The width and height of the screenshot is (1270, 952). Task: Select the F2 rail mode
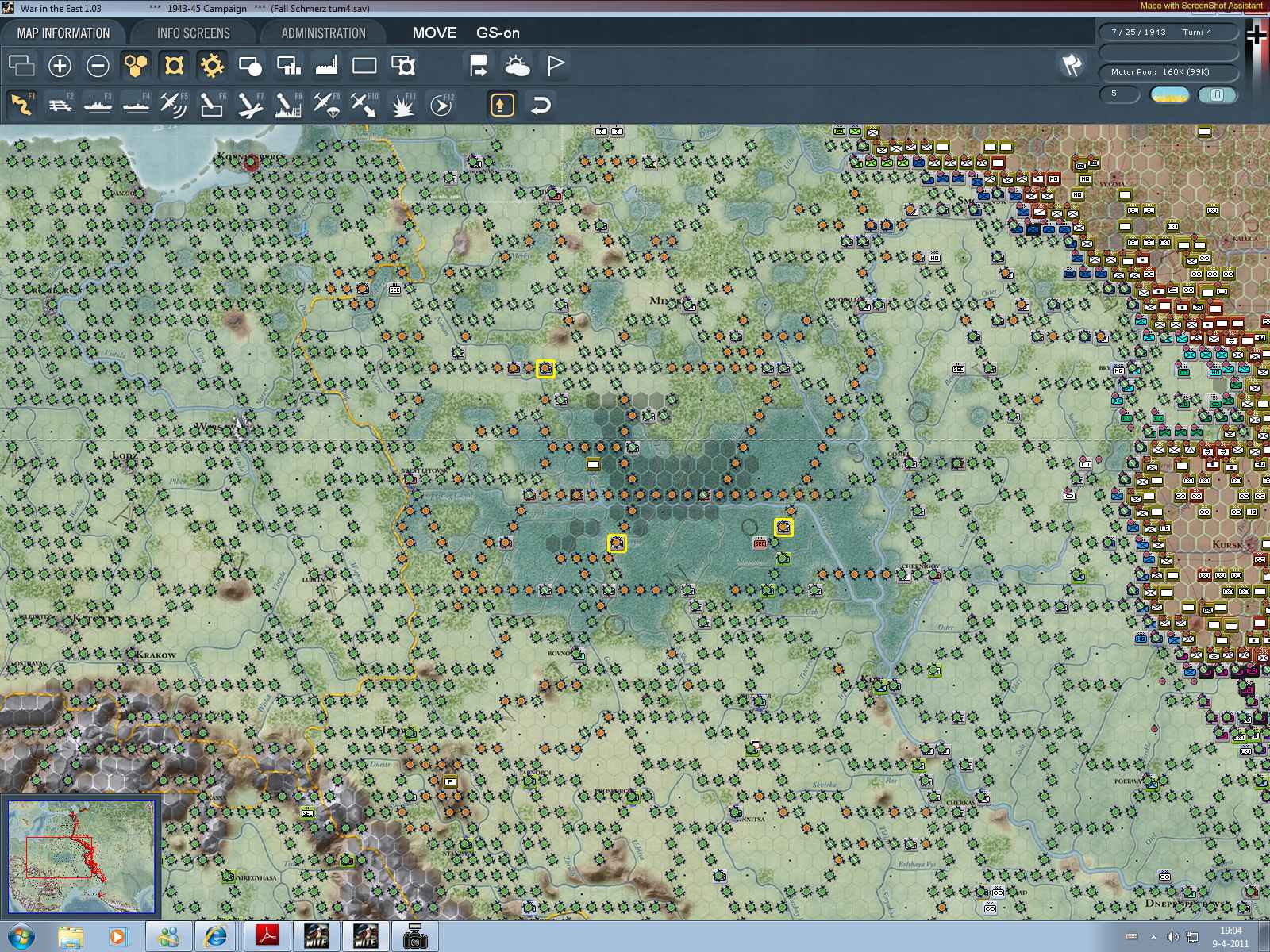click(60, 105)
